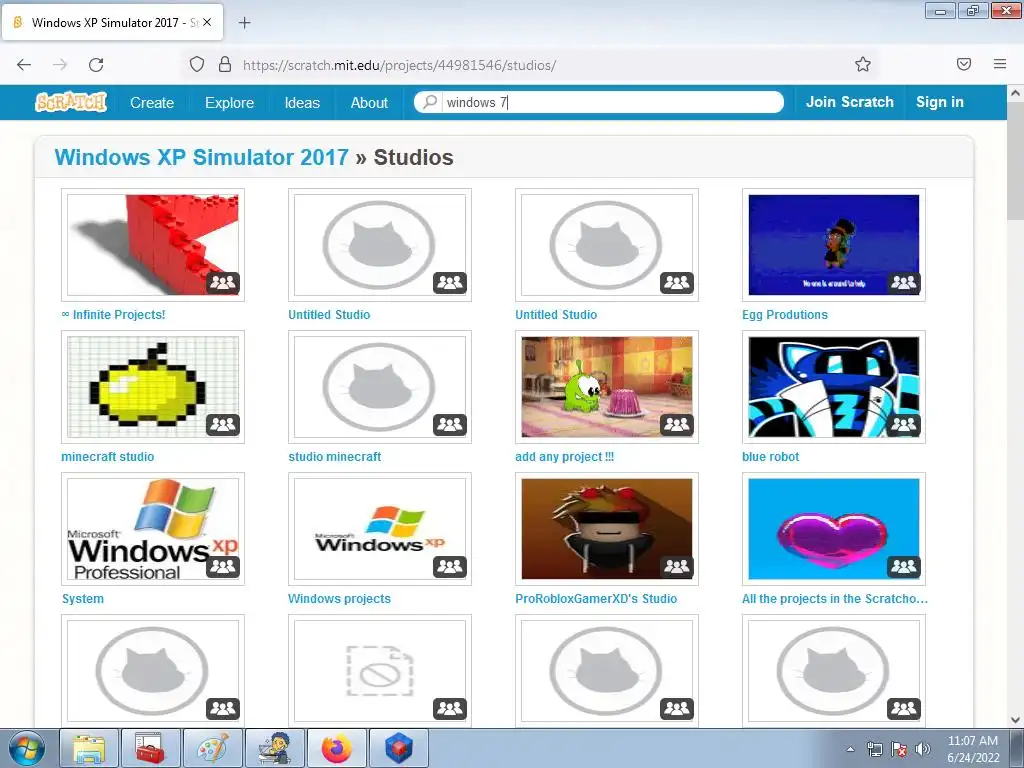Click the studio minecraft cat placeholder thumbnail
The image size is (1024, 768).
[379, 387]
